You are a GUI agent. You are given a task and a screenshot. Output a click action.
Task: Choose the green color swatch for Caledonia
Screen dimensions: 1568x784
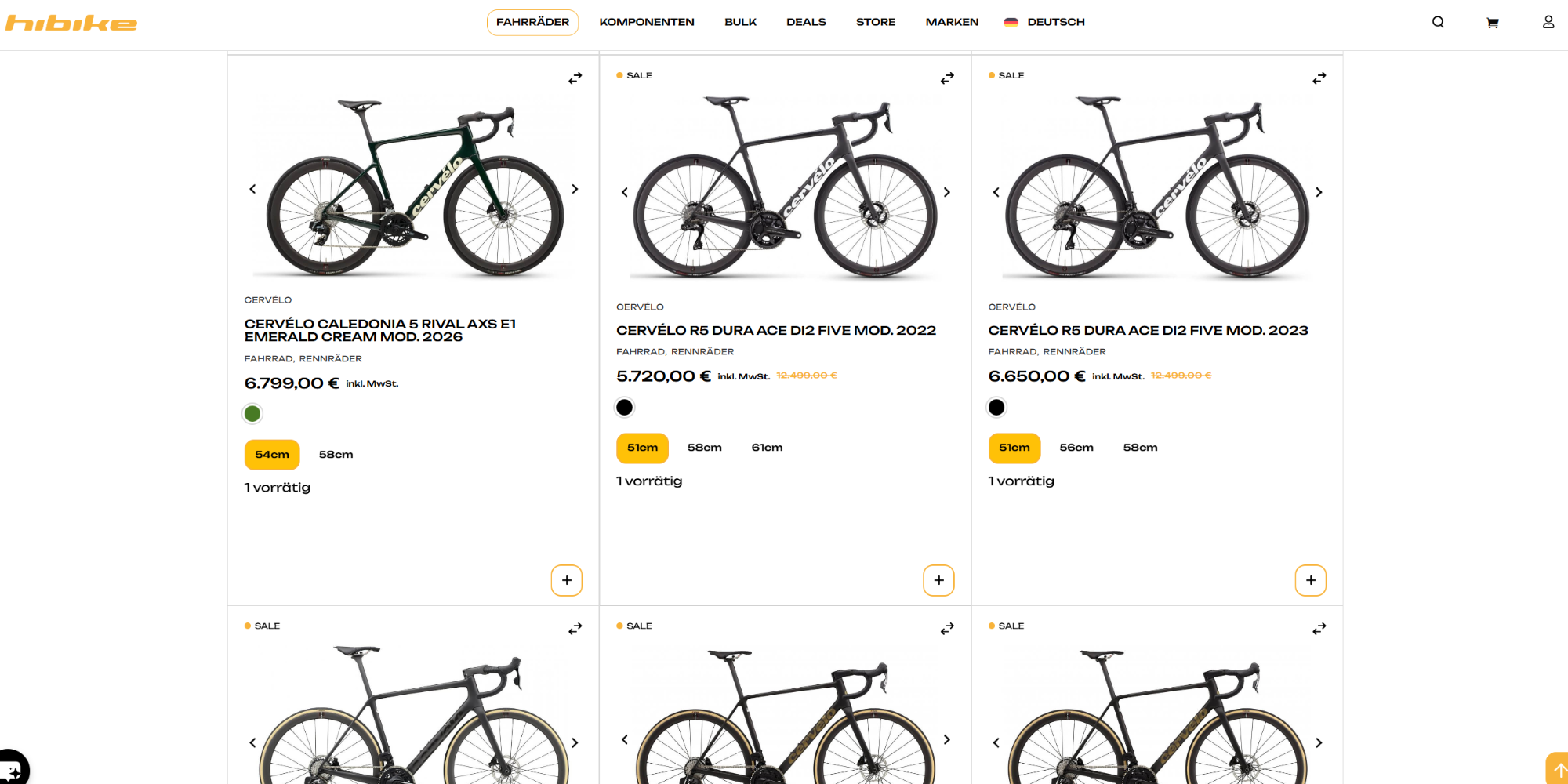point(252,414)
